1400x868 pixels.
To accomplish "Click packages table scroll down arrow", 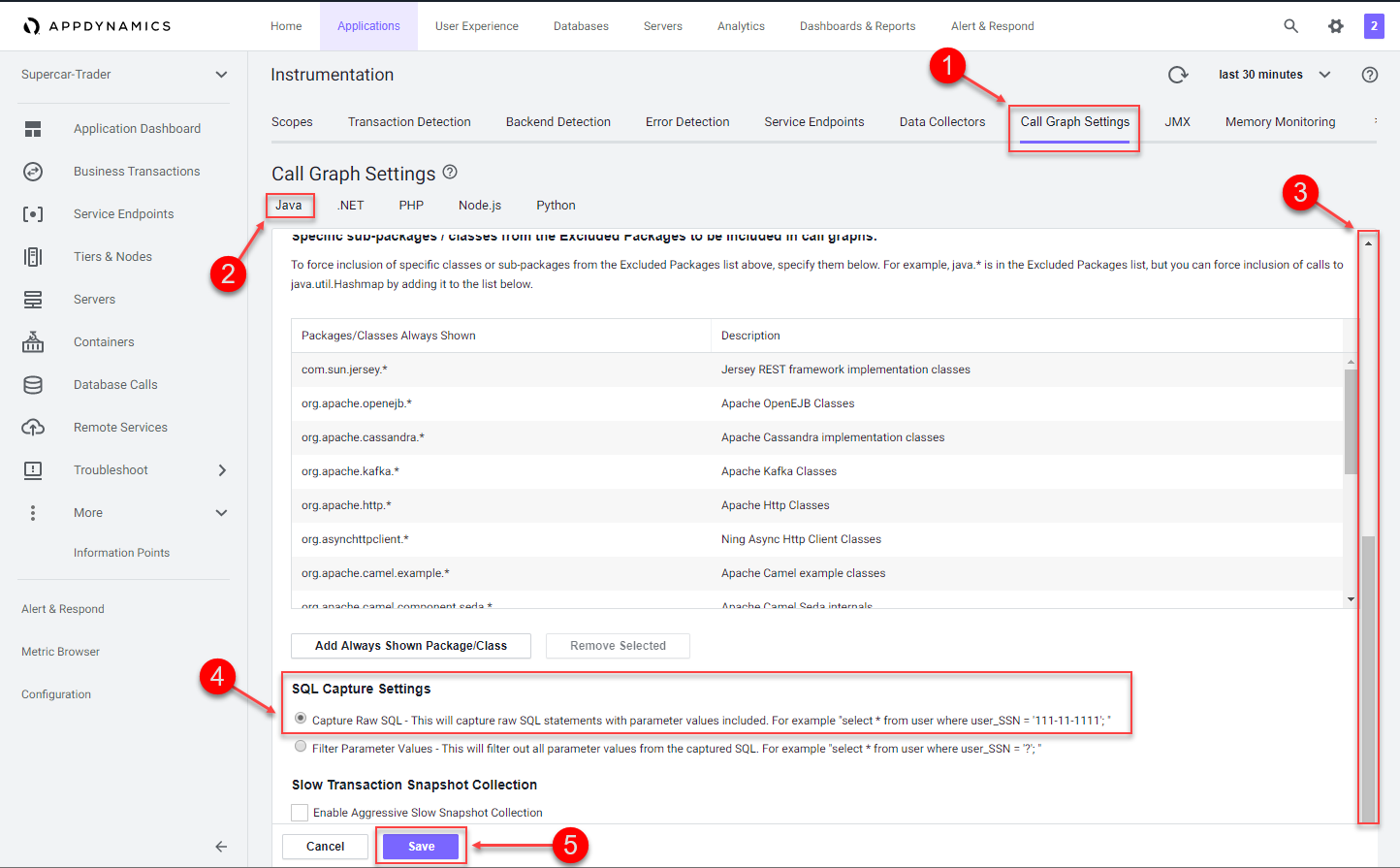I will (x=1351, y=599).
